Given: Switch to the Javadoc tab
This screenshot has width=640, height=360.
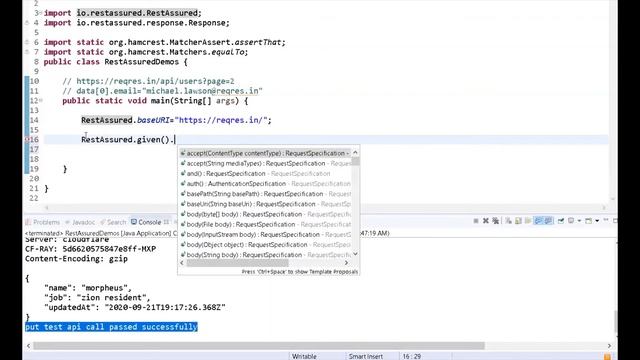Looking at the screenshot, I should point(80,222).
